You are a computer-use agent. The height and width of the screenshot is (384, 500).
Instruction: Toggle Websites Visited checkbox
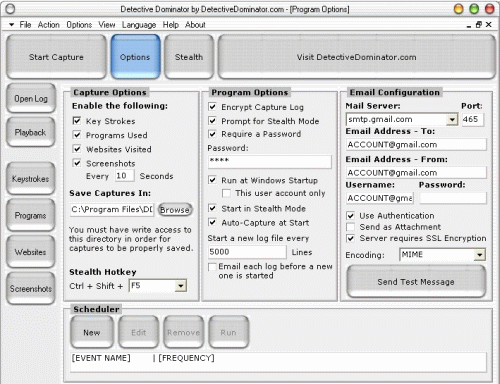tap(77, 149)
